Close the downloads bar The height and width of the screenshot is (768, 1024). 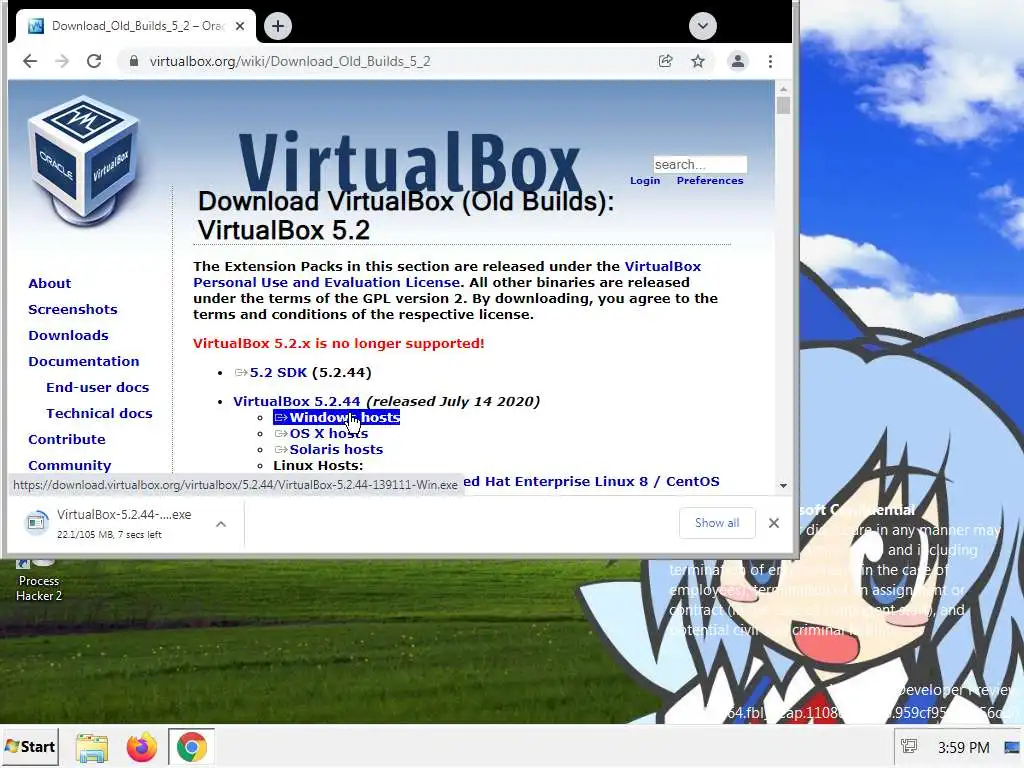point(774,523)
